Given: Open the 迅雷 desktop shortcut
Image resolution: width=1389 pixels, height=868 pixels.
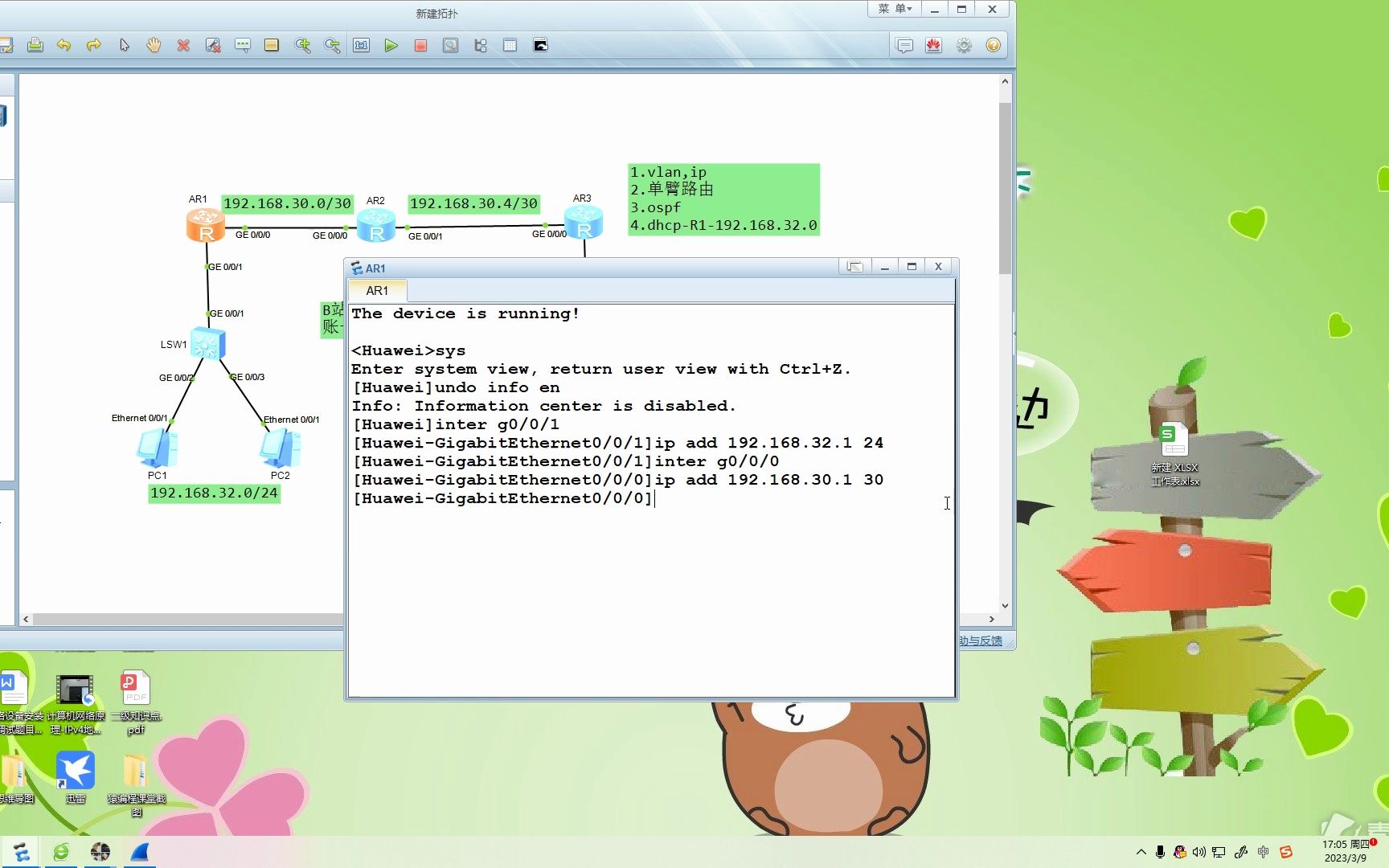Looking at the screenshot, I should 76,777.
